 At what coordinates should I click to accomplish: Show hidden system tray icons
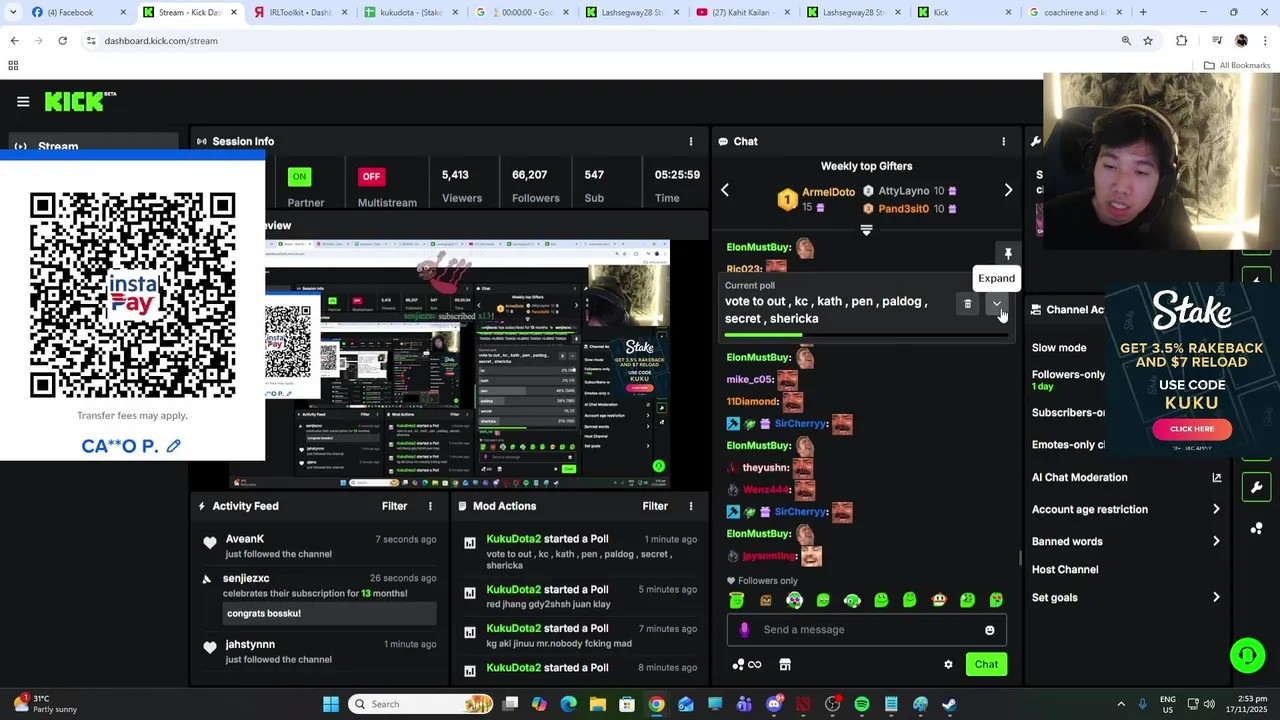[x=1121, y=704]
